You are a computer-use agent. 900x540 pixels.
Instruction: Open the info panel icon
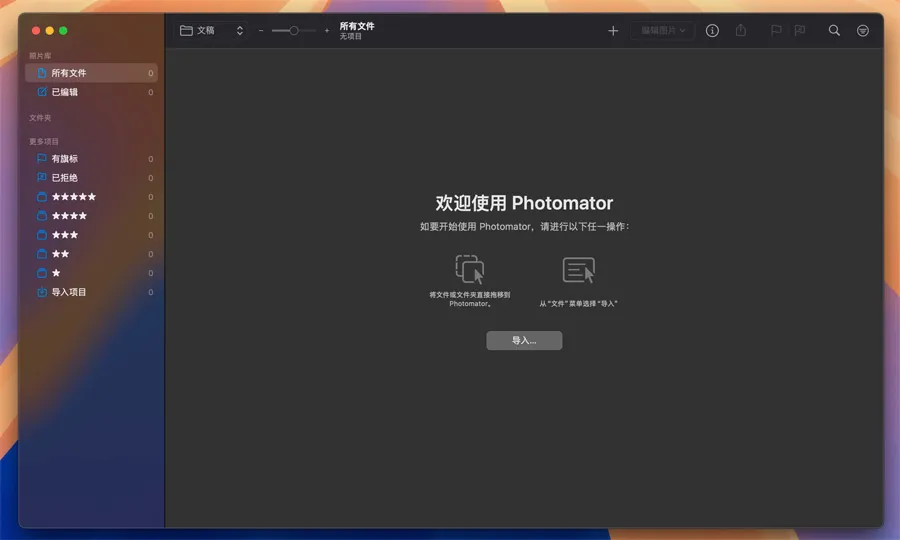712,31
